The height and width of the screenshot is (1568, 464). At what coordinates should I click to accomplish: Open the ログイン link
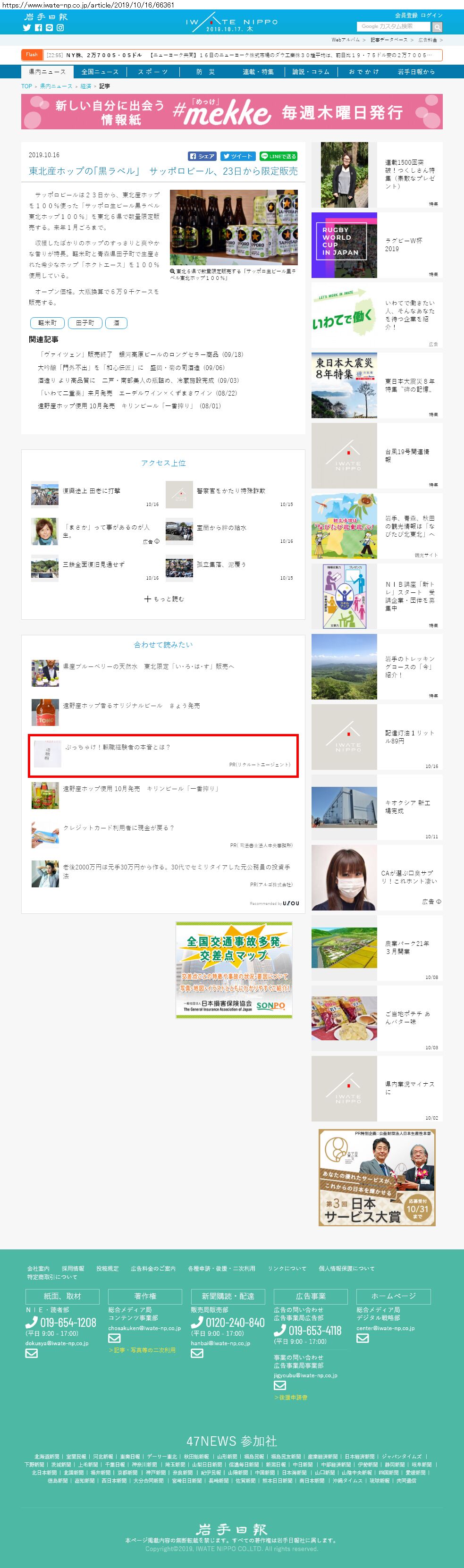click(432, 15)
